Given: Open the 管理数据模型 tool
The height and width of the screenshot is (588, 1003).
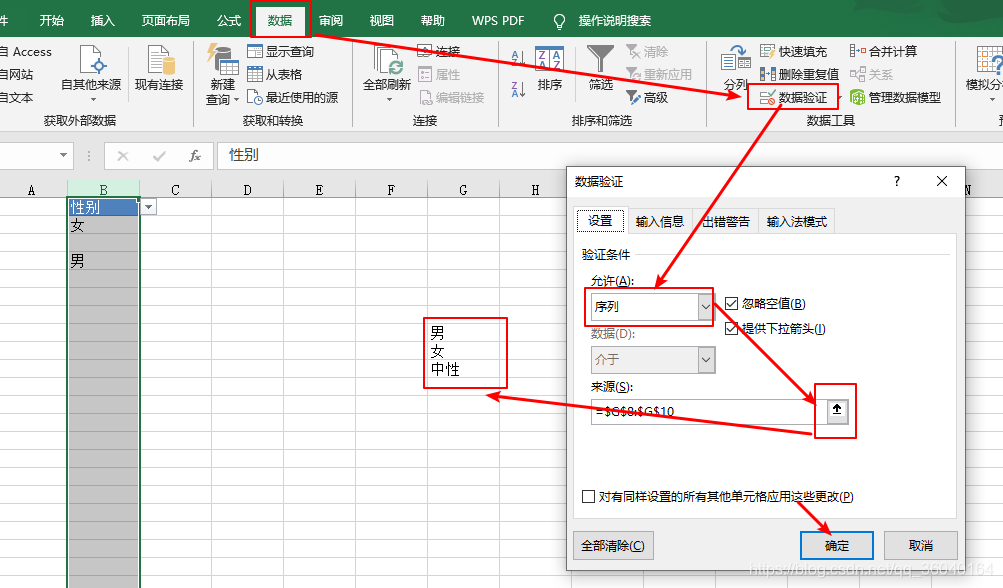Looking at the screenshot, I should pos(905,97).
